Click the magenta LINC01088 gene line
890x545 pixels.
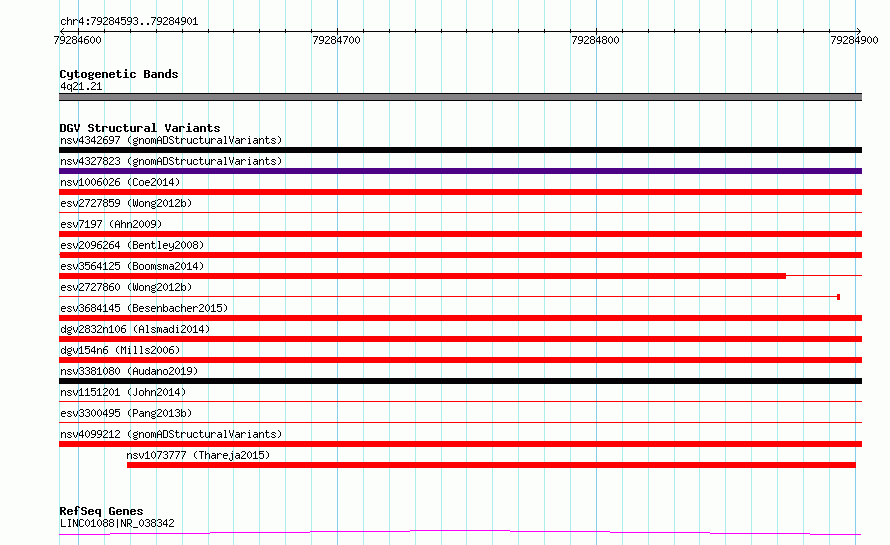click(460, 533)
